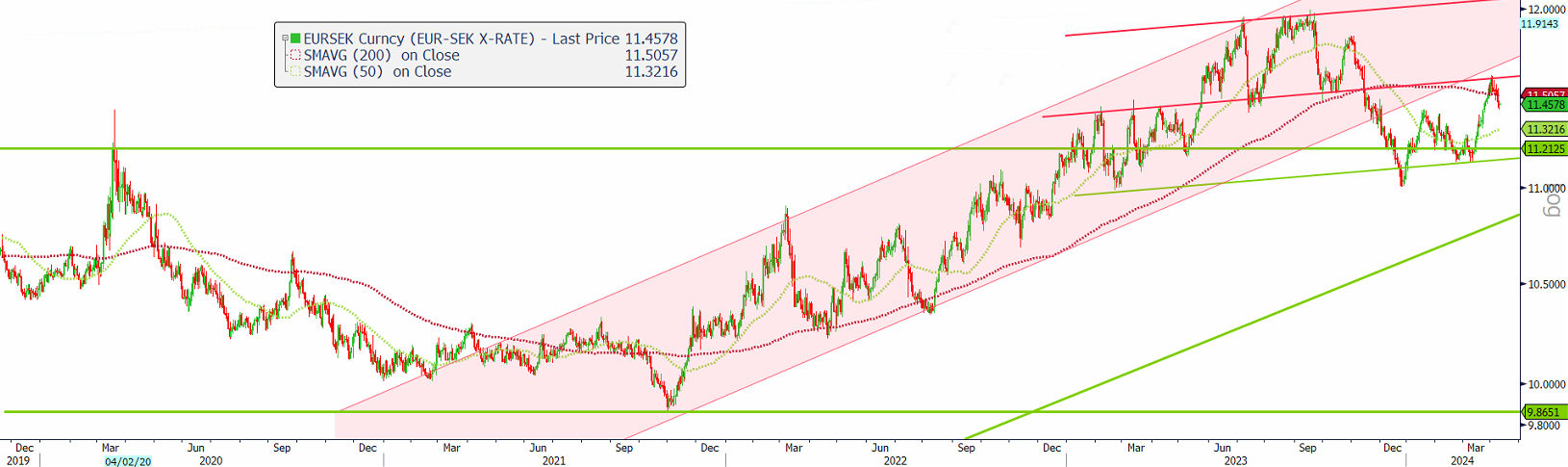
Task: Click the 9.8000 price axis label
Action: click(1545, 426)
